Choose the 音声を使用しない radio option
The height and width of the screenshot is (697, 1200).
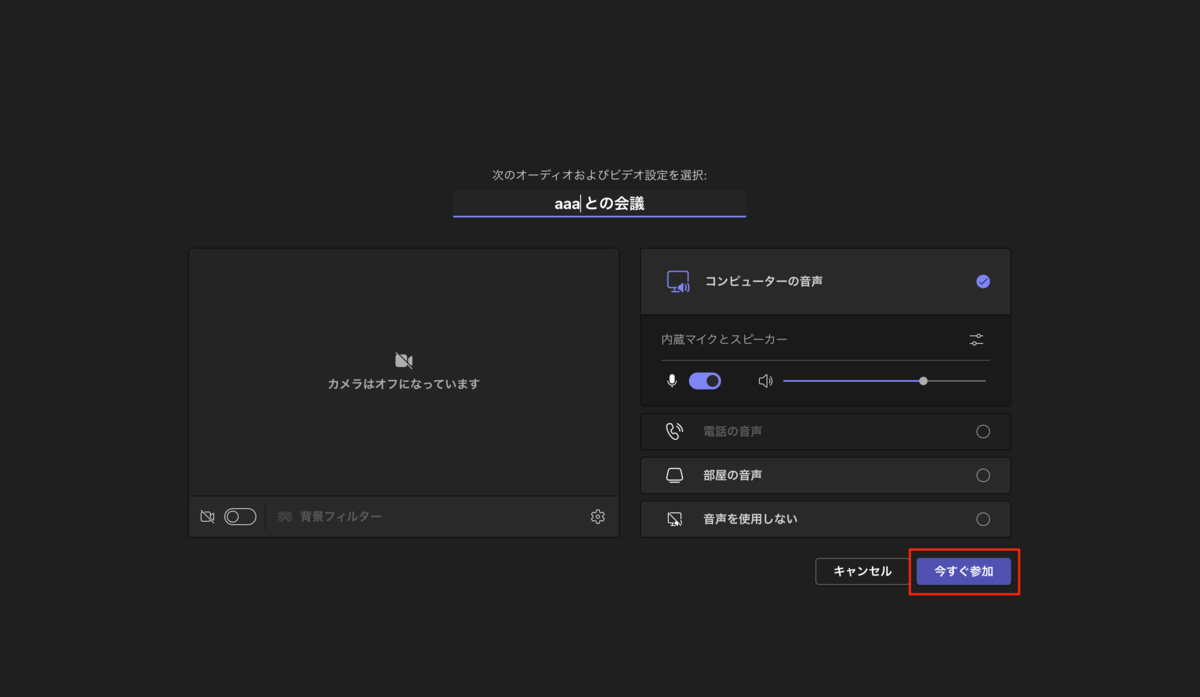coord(983,519)
